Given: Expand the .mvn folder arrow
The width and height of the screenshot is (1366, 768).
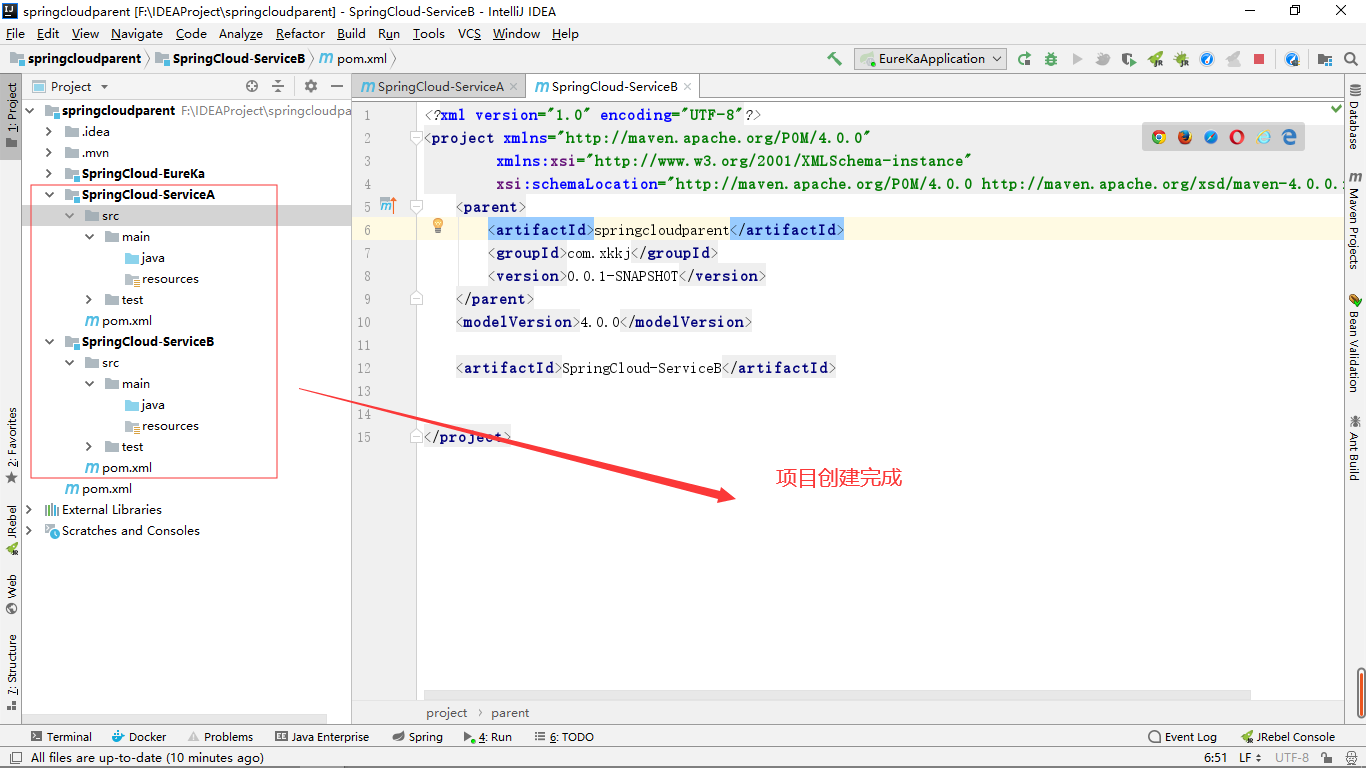Looking at the screenshot, I should [x=49, y=153].
